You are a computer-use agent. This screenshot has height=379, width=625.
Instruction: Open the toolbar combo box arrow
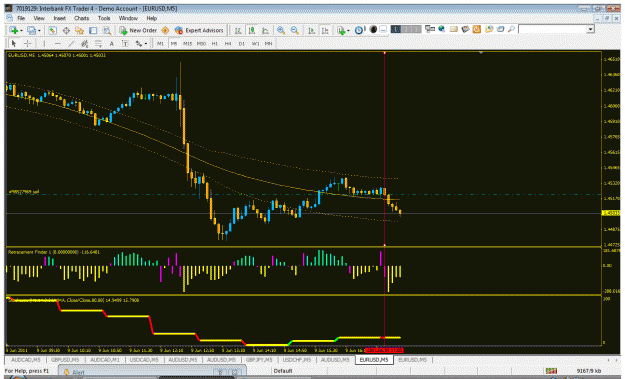(590, 29)
